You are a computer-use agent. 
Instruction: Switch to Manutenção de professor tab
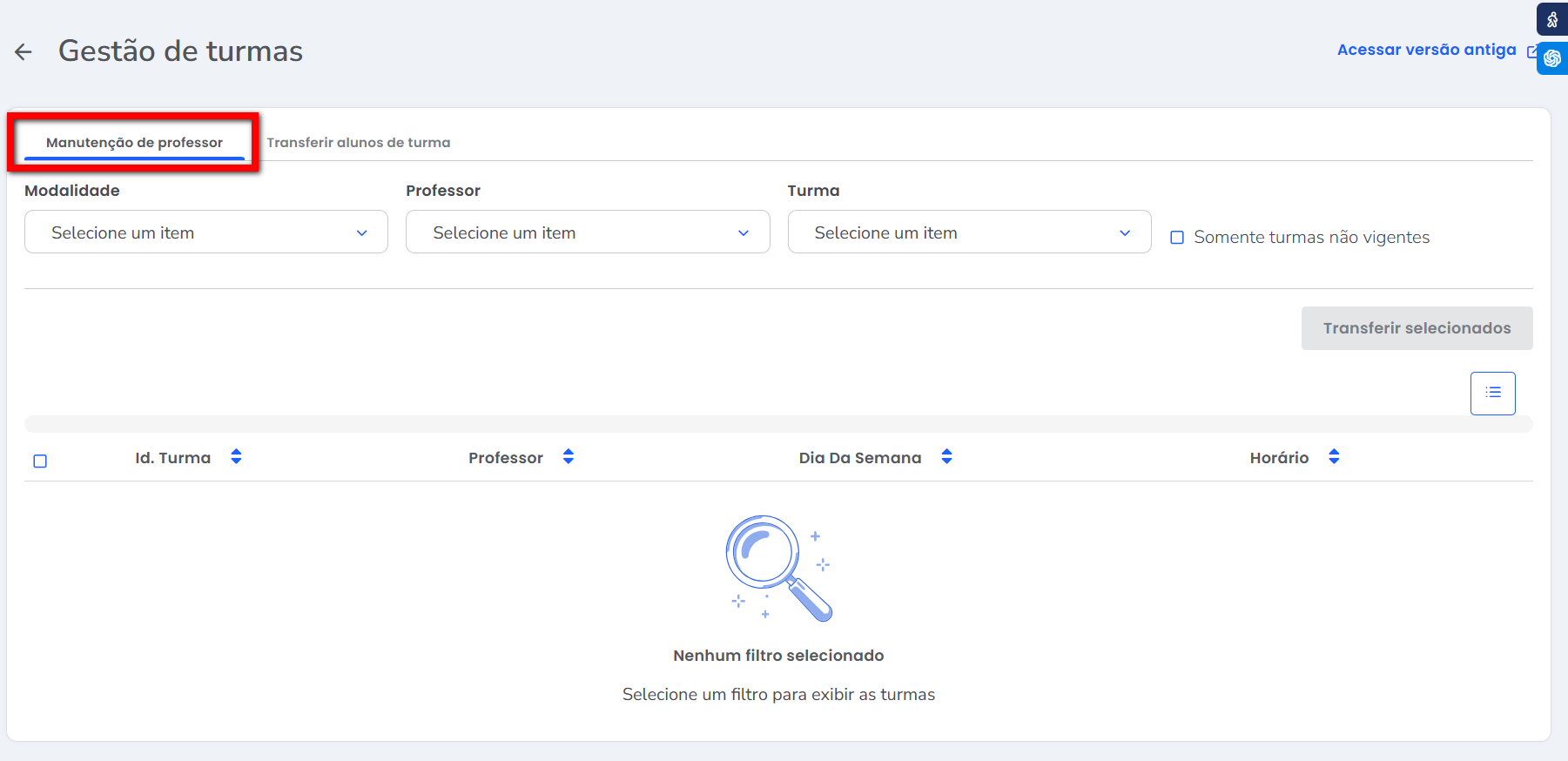click(x=134, y=143)
